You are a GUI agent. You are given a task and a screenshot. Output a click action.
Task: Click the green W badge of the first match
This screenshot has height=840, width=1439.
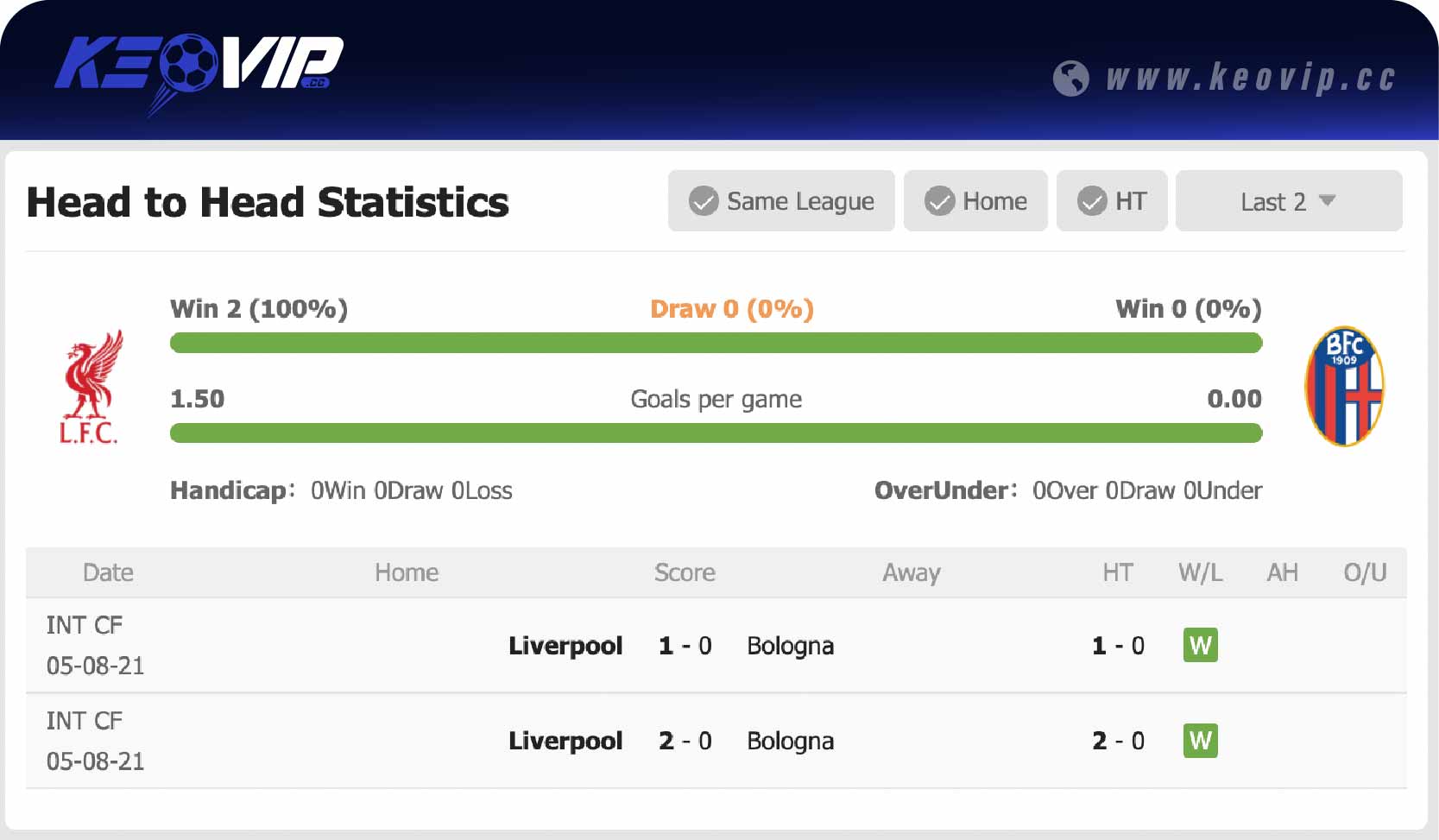point(1201,645)
